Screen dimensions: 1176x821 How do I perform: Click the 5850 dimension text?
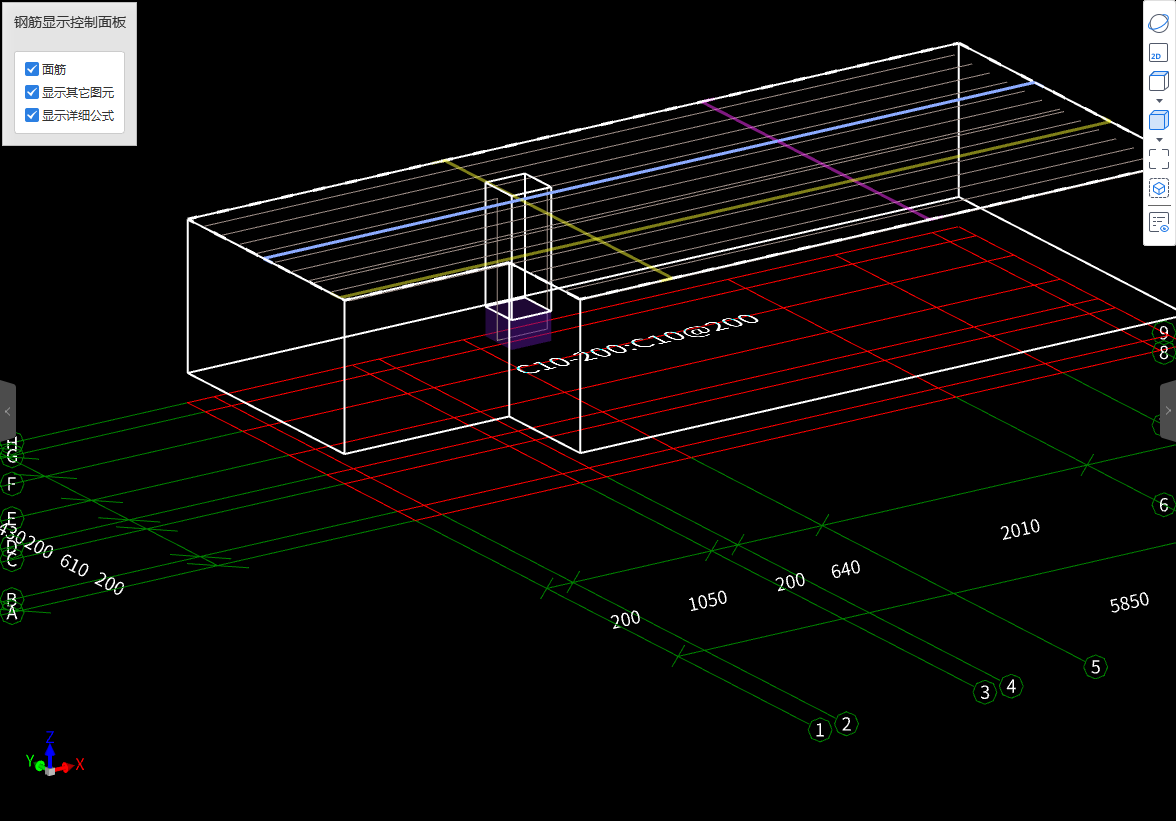click(x=1130, y=602)
